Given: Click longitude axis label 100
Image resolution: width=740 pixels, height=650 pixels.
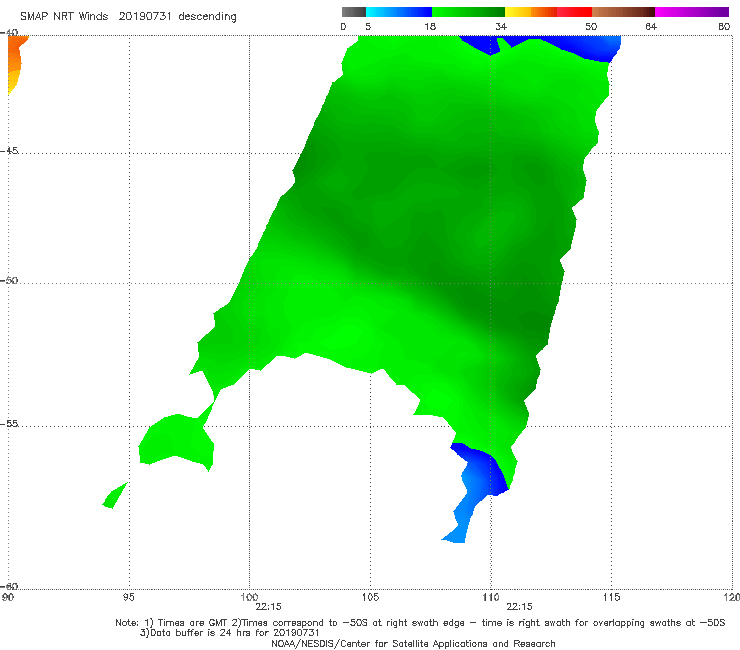Looking at the screenshot, I should click(249, 597).
